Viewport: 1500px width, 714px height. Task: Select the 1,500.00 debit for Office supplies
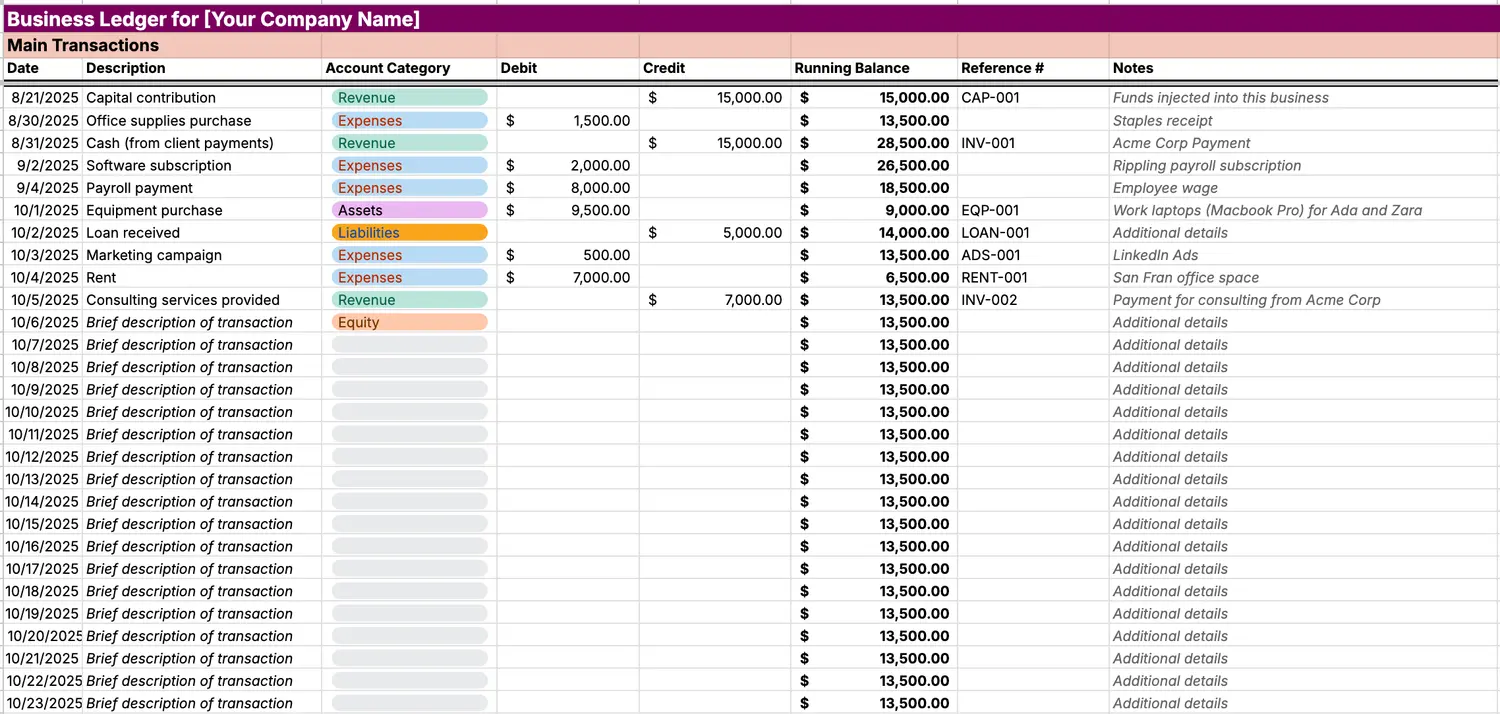(x=568, y=120)
